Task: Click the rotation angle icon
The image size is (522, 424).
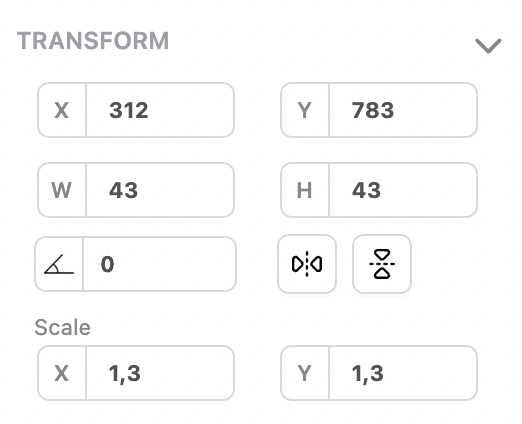Action: (x=59, y=264)
